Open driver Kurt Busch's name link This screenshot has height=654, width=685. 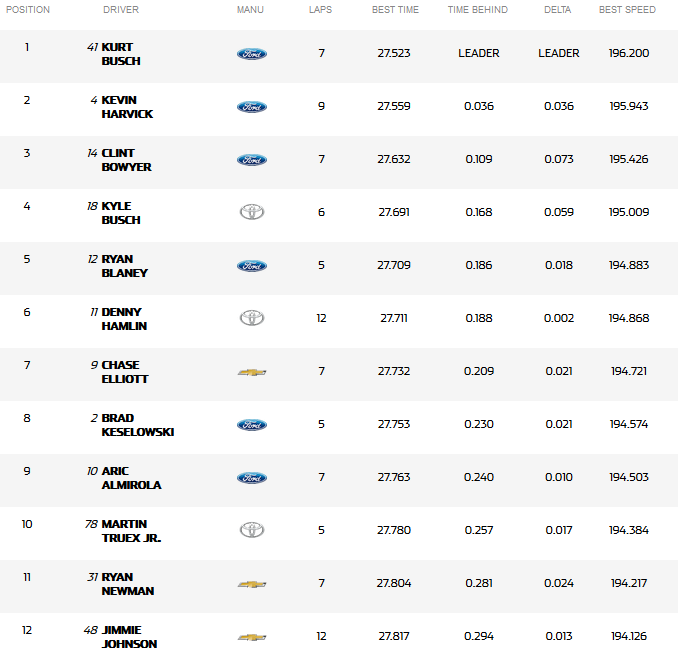click(120, 54)
